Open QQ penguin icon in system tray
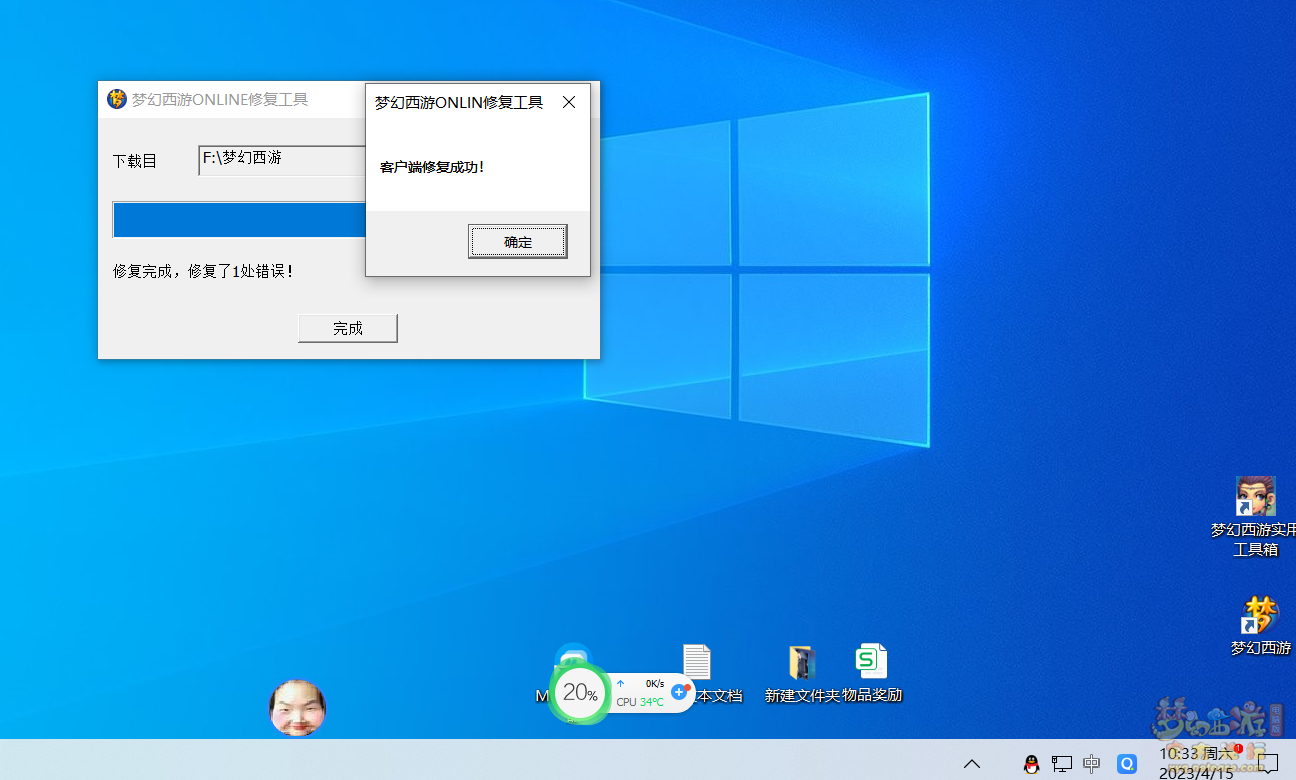 pyautogui.click(x=1031, y=764)
